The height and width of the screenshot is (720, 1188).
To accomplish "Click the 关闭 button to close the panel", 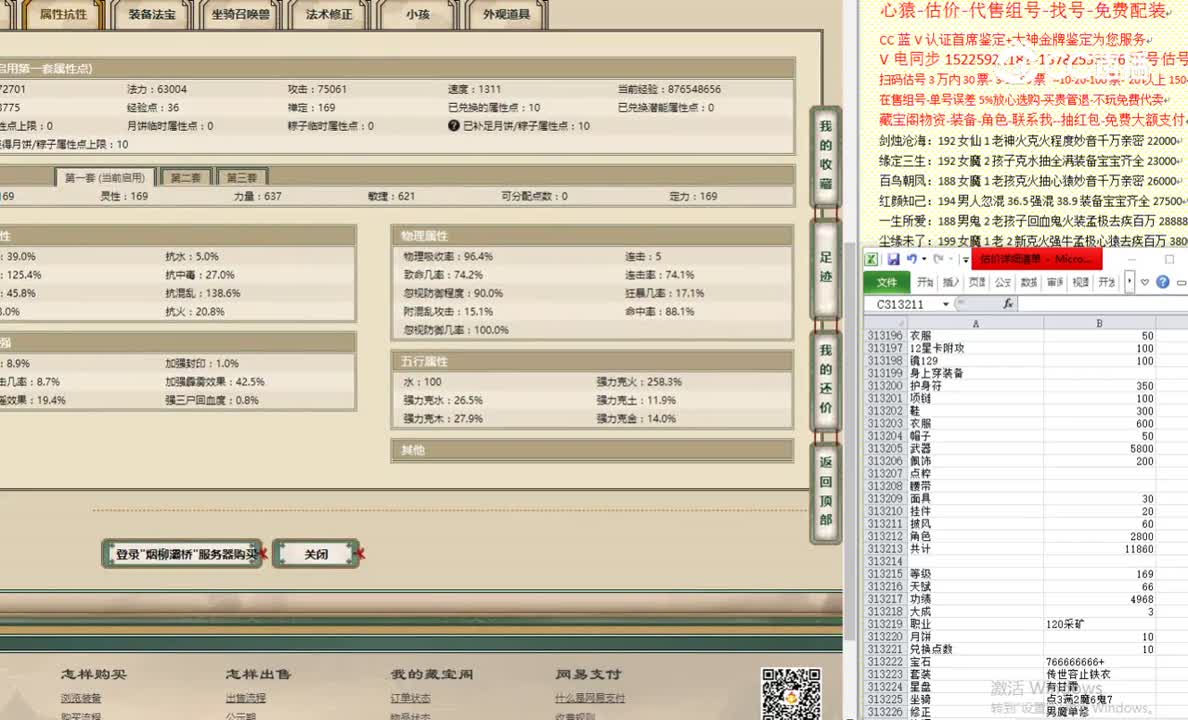I will click(x=316, y=553).
